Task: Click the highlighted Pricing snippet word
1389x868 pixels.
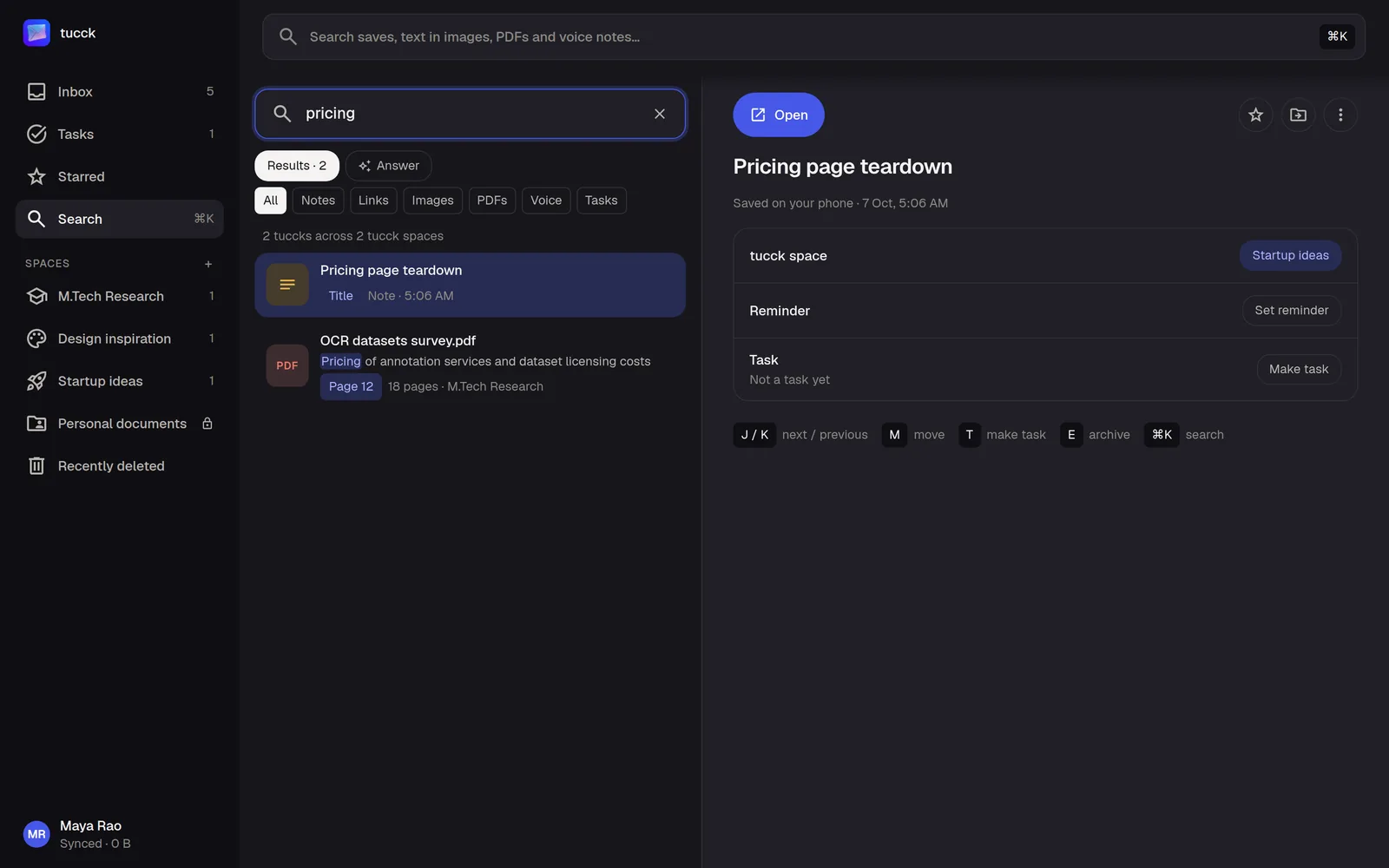Action: click(340, 361)
